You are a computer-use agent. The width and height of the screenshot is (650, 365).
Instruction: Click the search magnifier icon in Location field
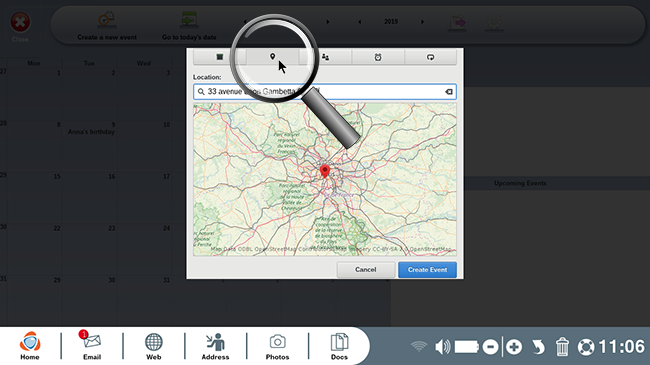click(201, 92)
